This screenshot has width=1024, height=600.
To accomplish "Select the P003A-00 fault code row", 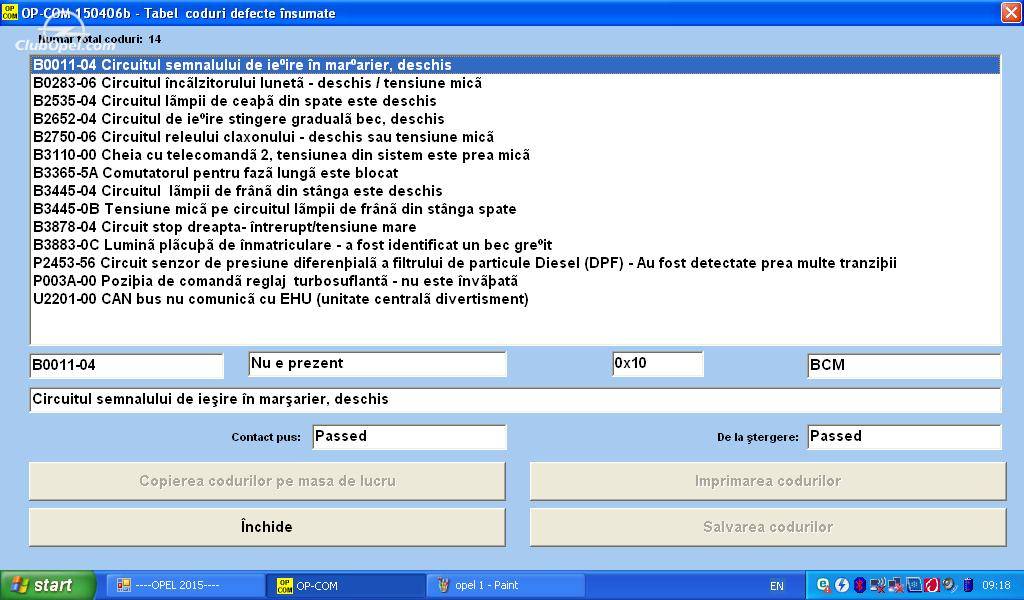I will (515, 281).
